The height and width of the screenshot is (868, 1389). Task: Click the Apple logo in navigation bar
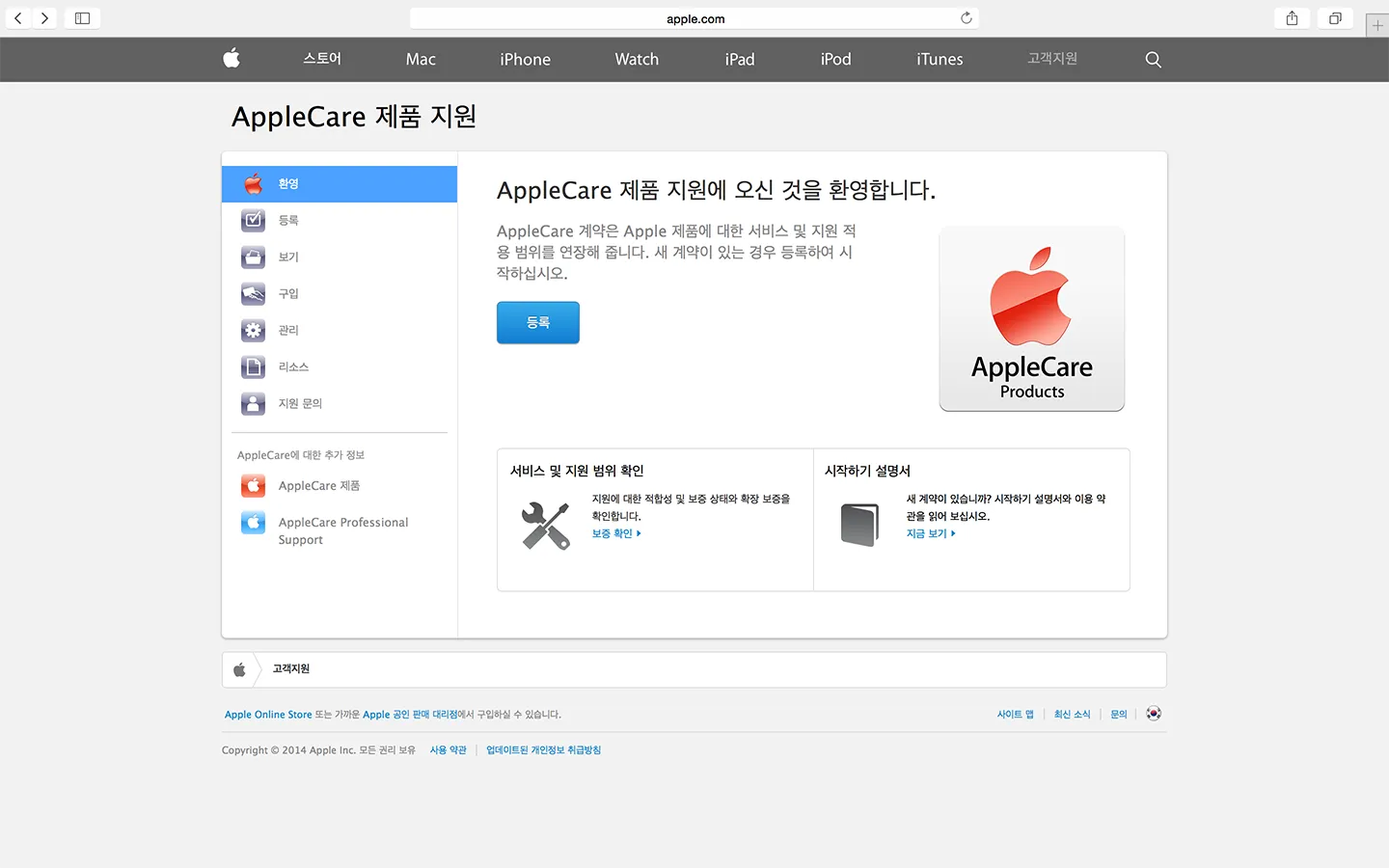[x=231, y=59]
